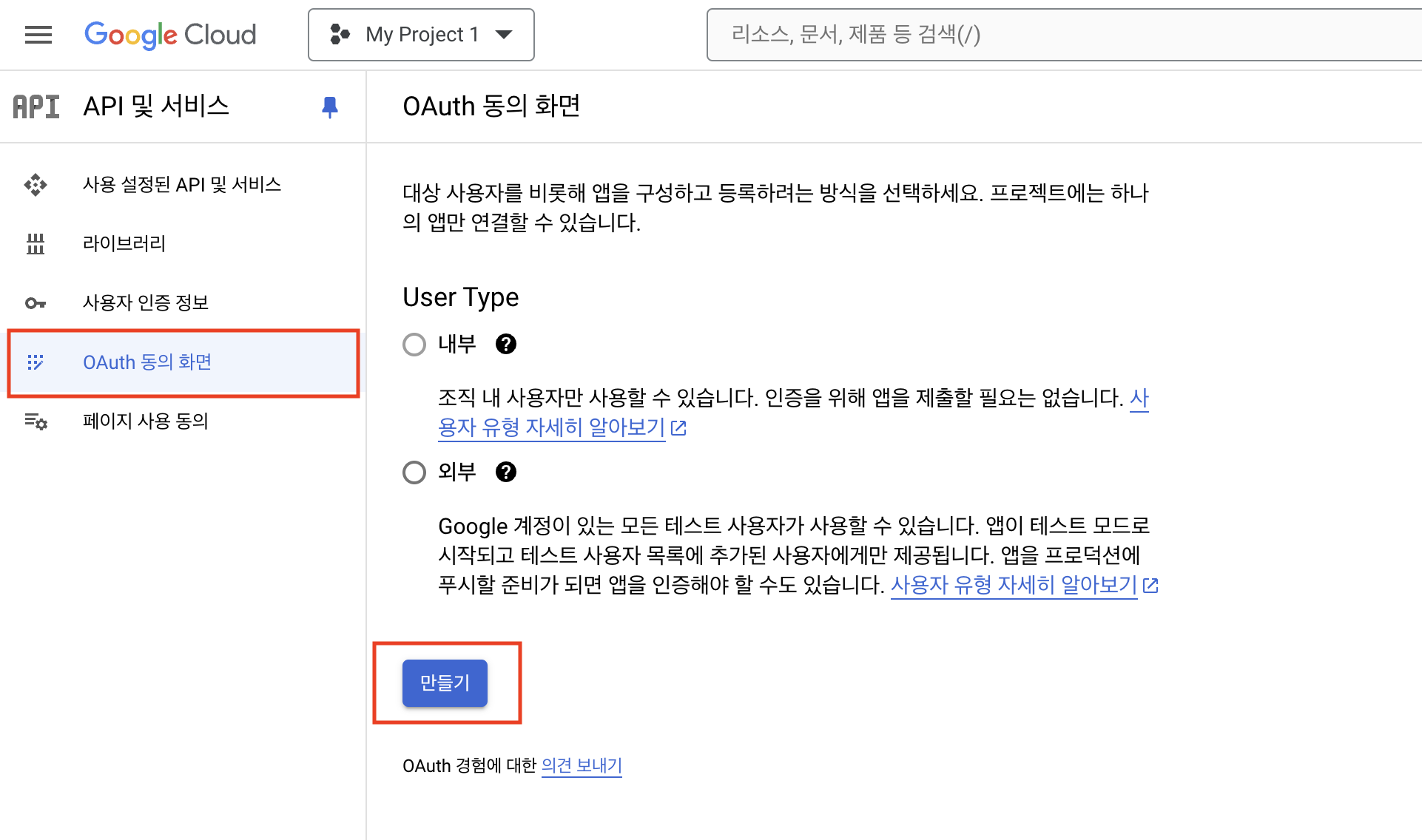Click help icon next to 외부

click(x=506, y=472)
